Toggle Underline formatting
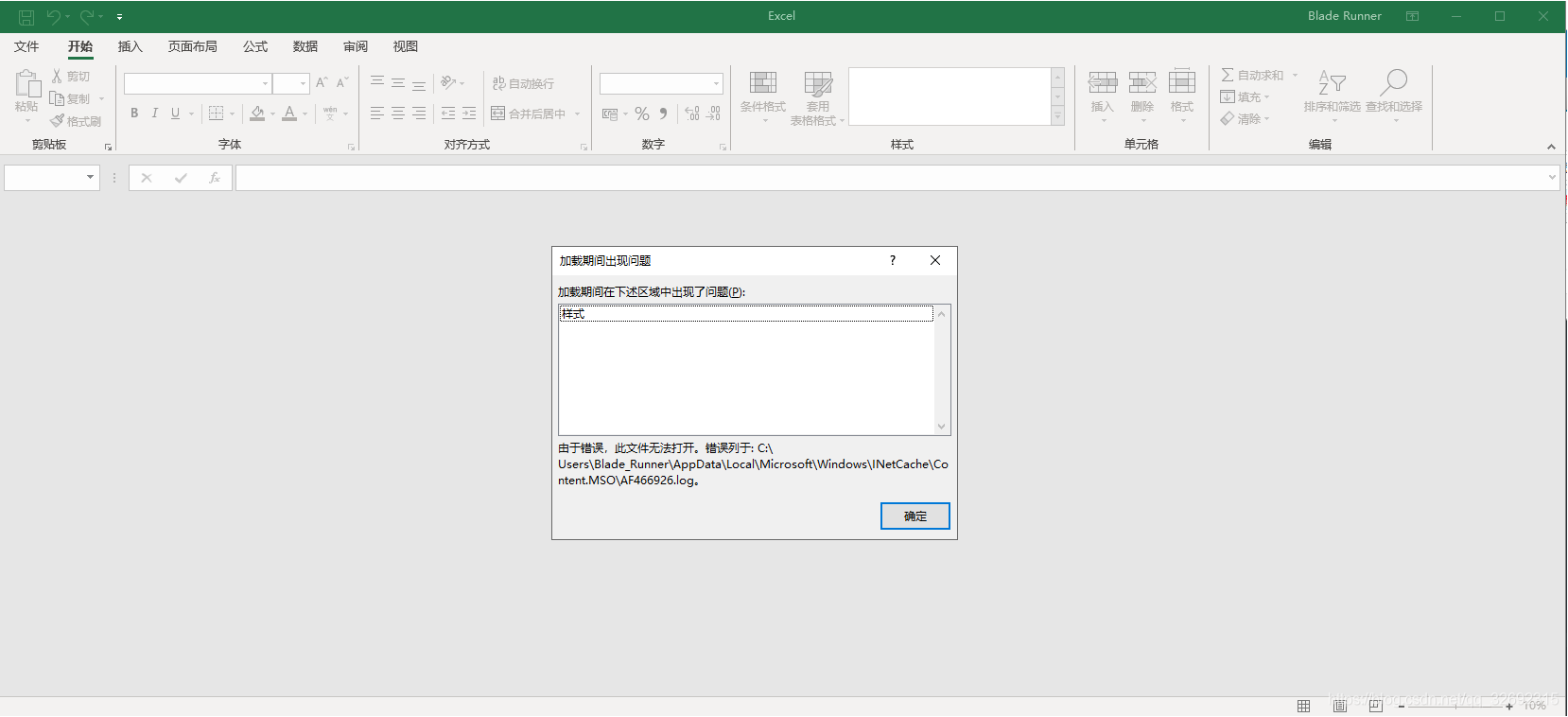 175,114
